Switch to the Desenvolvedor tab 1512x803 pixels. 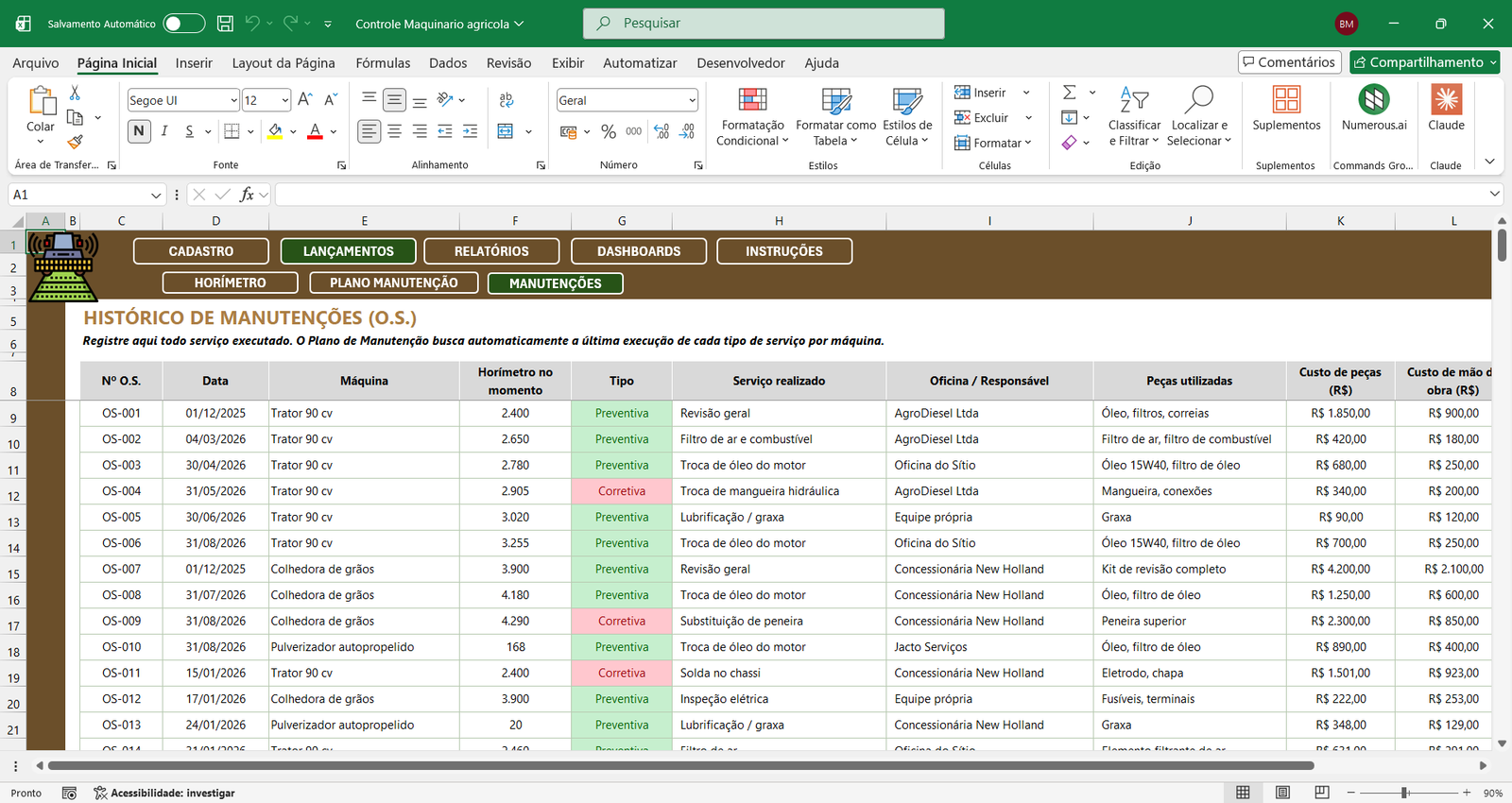point(741,63)
